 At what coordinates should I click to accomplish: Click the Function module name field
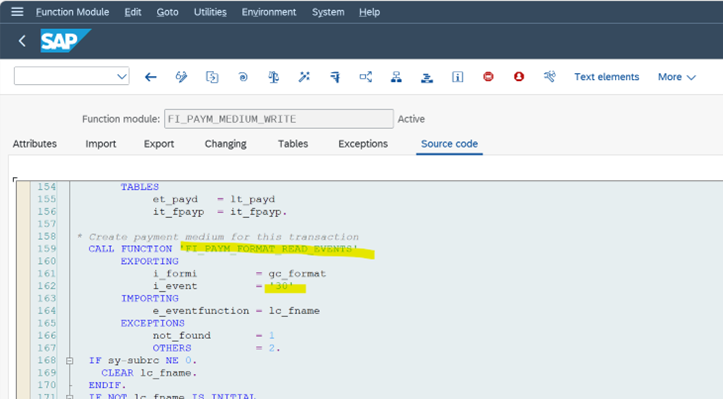pyautogui.click(x=279, y=119)
